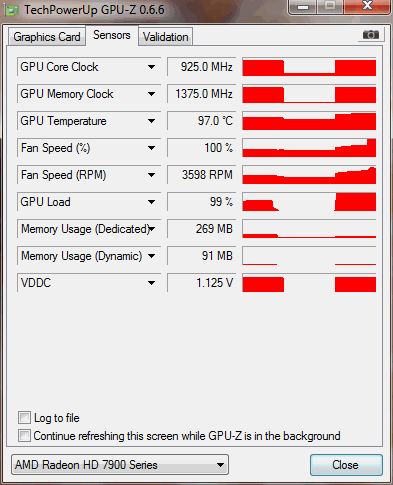
Task: Open the Validation tab
Action: [166, 37]
